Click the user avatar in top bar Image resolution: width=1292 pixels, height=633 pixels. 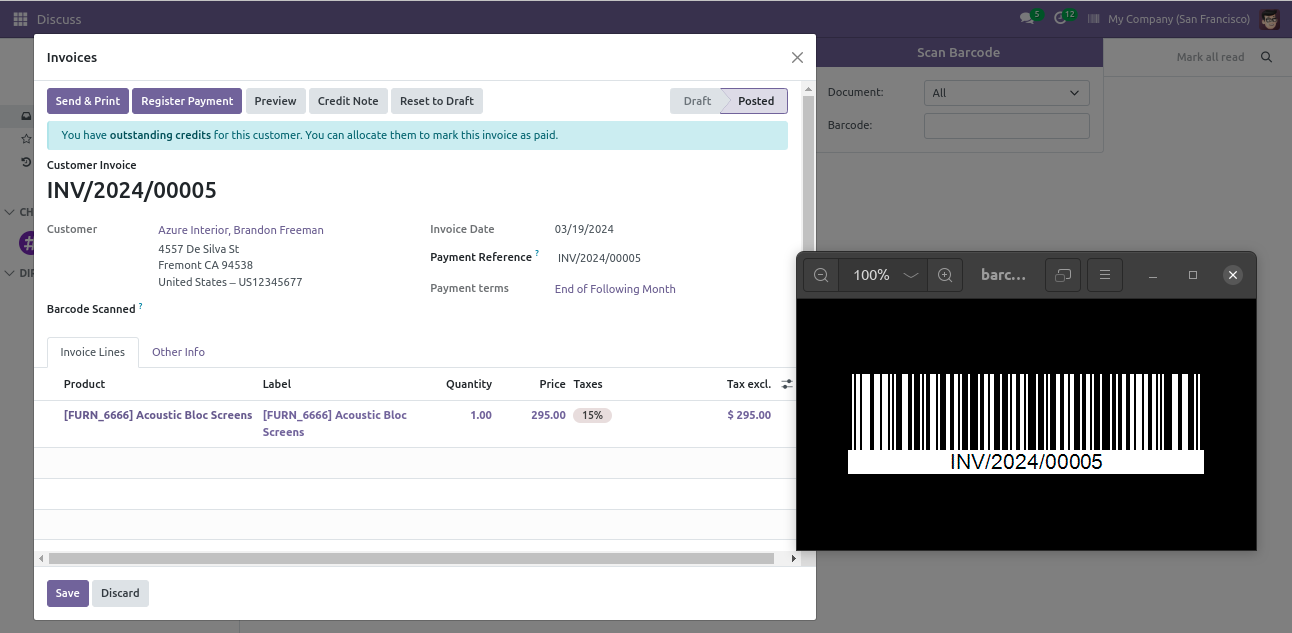coord(1270,19)
